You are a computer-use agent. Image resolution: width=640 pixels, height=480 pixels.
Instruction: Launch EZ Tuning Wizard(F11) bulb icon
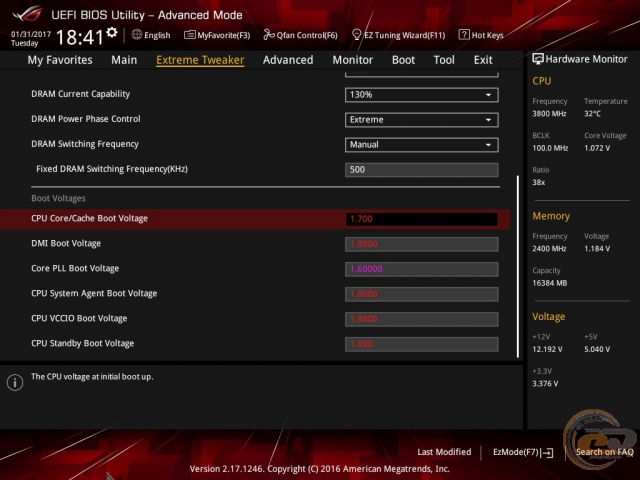(357, 35)
